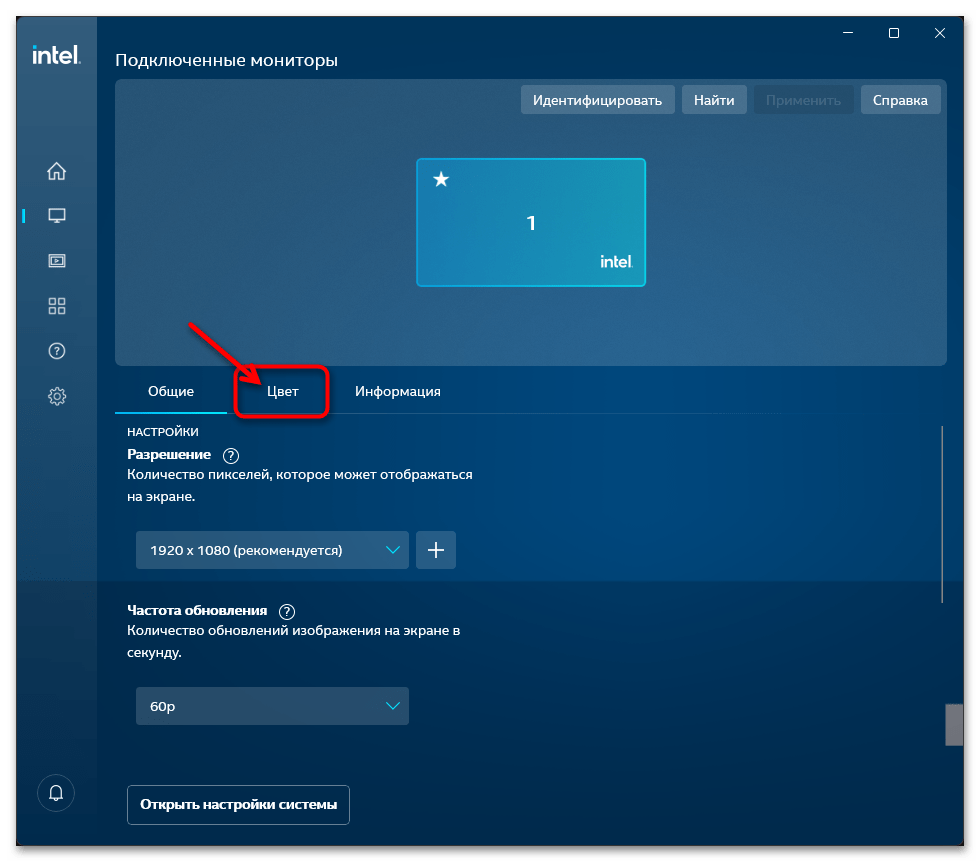Image resolution: width=980 pixels, height=862 pixels.
Task: Expand the 60p refresh rate dropdown
Action: point(272,706)
